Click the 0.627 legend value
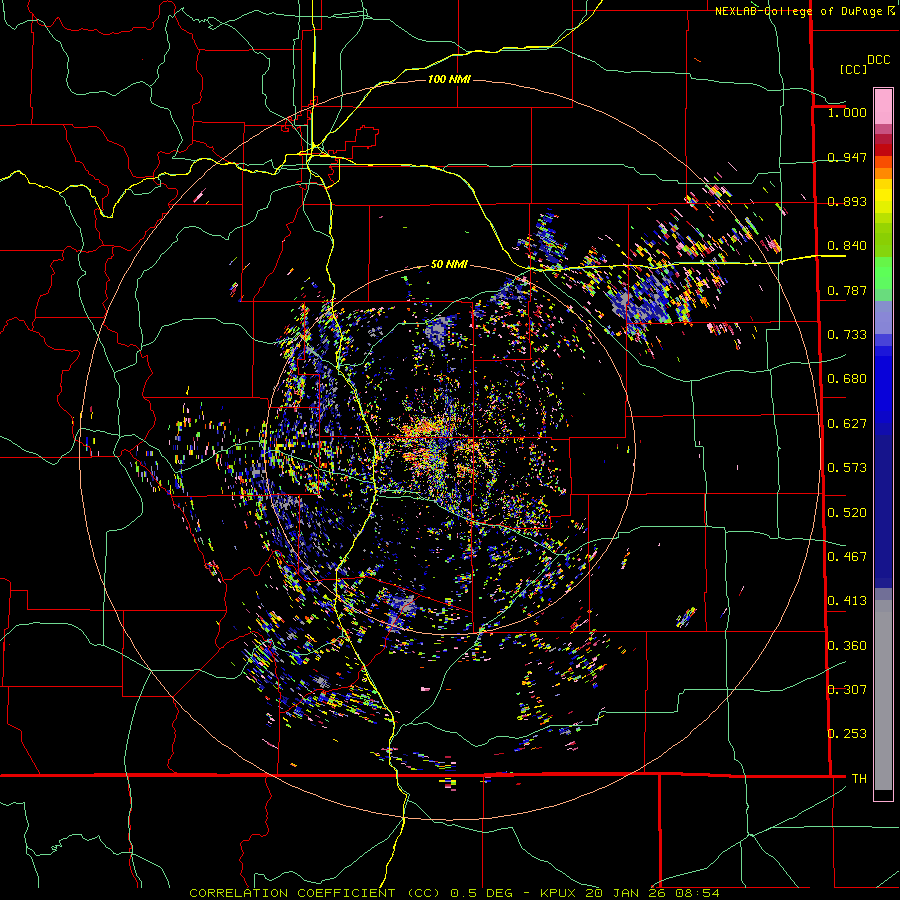Viewport: 900px width, 900px height. [847, 424]
